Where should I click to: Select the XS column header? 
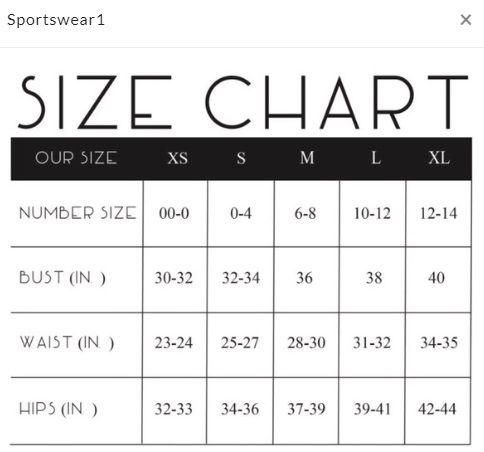[177, 158]
